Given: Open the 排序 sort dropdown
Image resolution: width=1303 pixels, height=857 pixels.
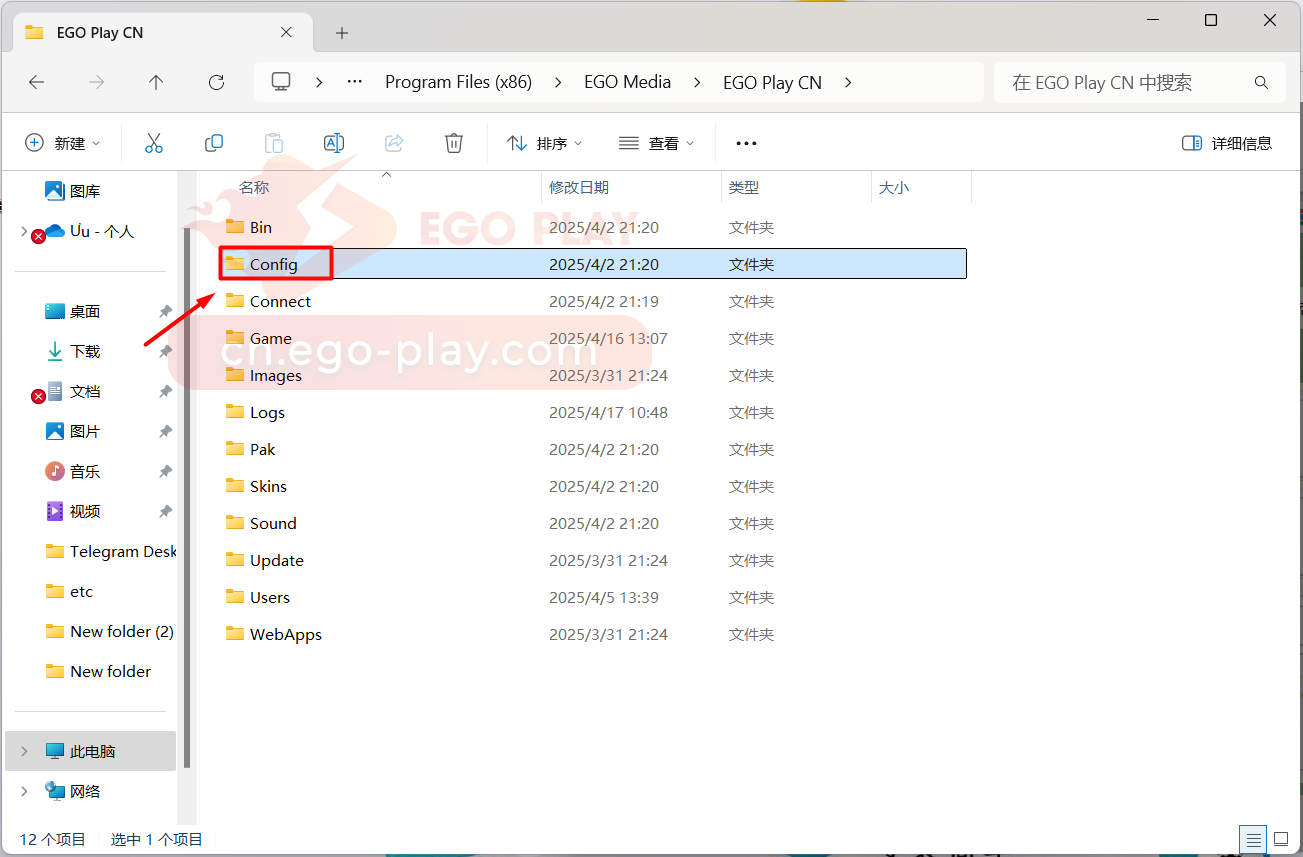Looking at the screenshot, I should [545, 143].
